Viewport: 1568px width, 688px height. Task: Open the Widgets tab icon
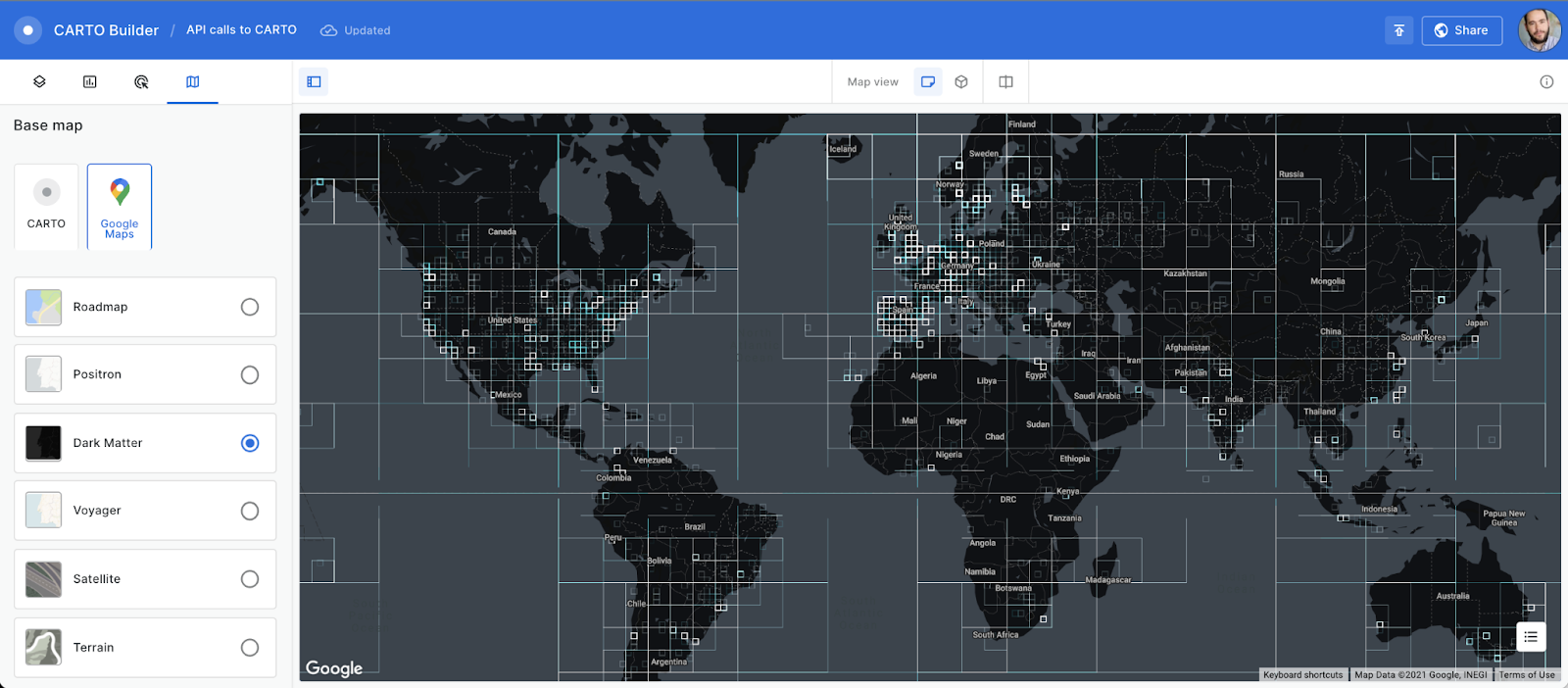tap(90, 82)
